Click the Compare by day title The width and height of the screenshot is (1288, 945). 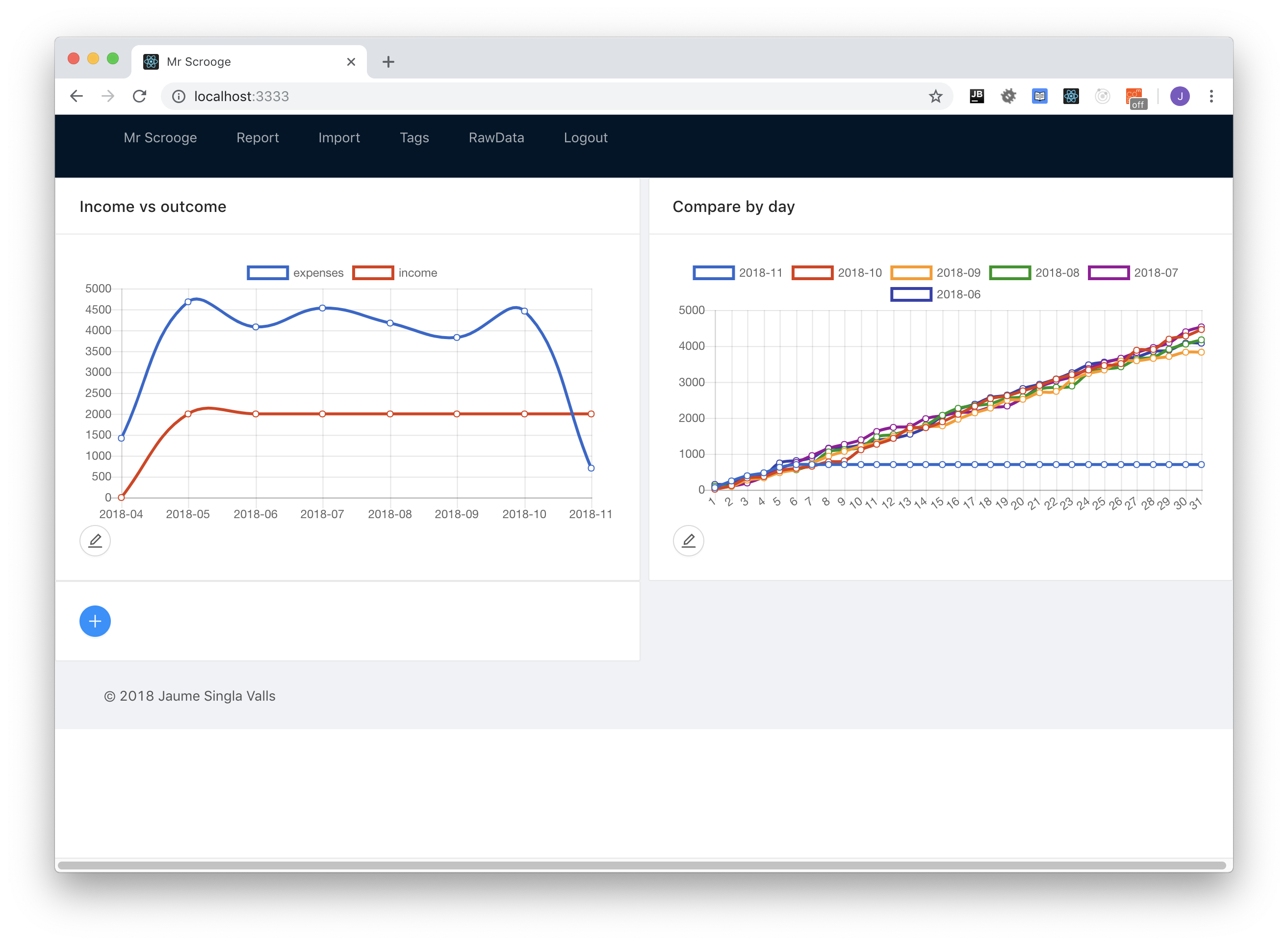(733, 207)
